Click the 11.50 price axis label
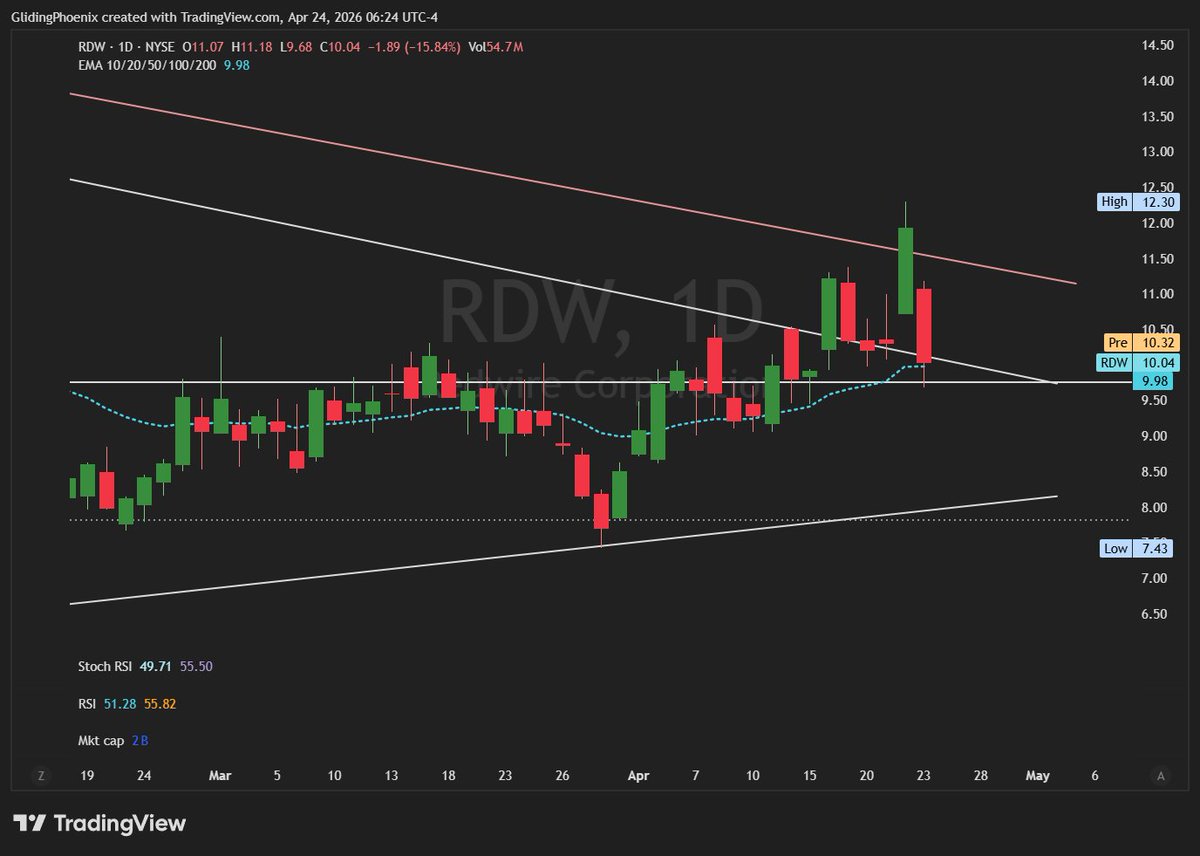This screenshot has width=1200, height=856. click(1157, 259)
